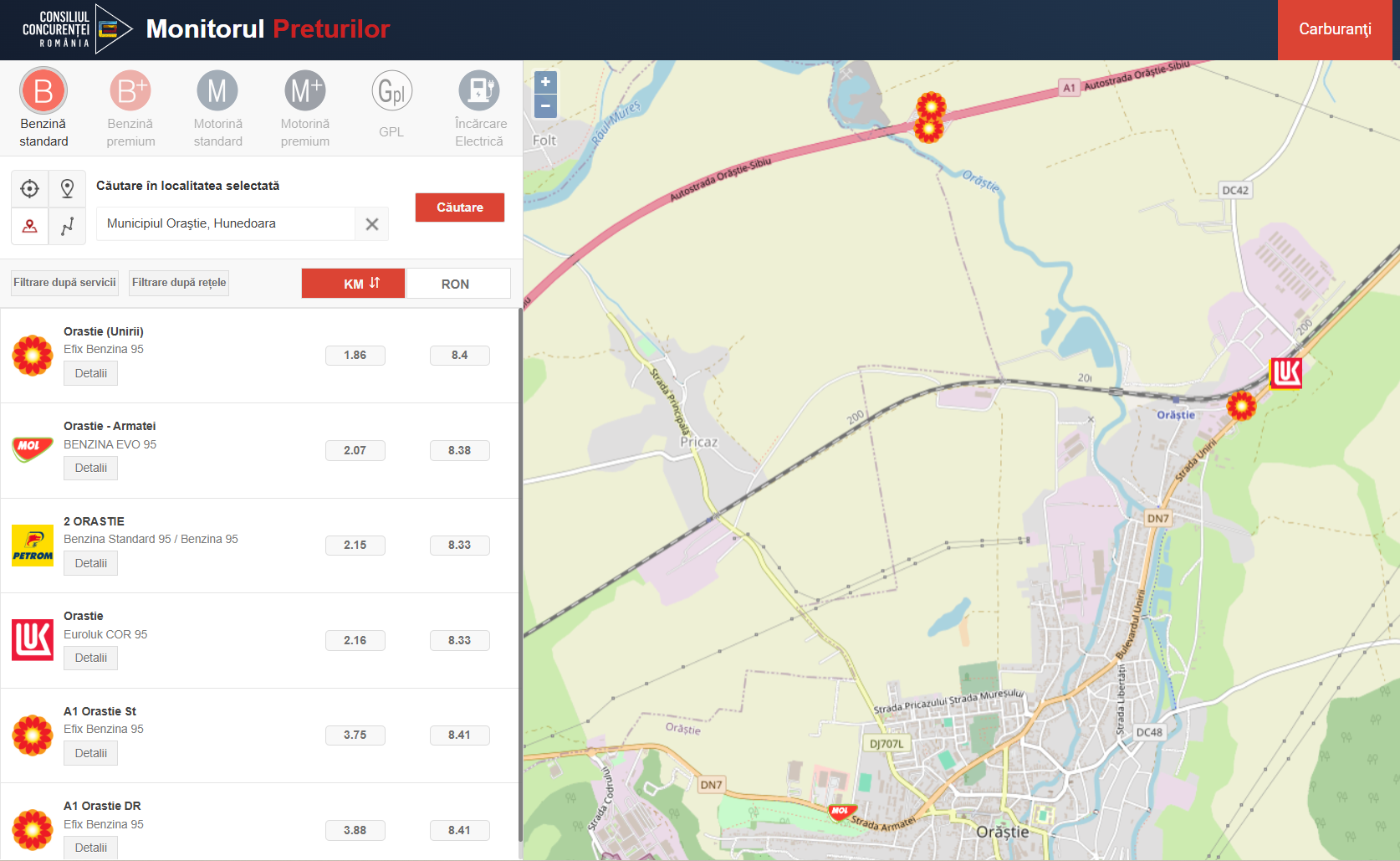Click the locality search input field
This screenshot has height=861, width=1400.
point(226,223)
